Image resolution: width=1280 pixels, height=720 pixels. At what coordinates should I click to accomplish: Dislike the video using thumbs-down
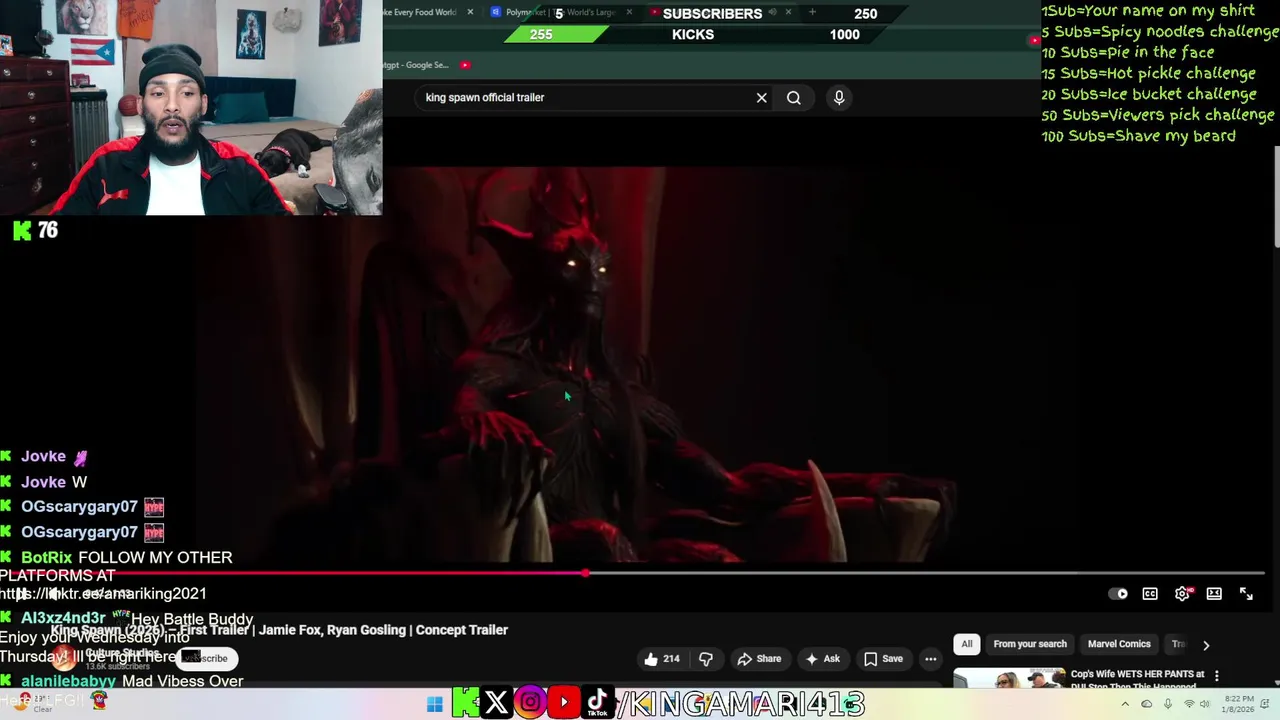(705, 659)
